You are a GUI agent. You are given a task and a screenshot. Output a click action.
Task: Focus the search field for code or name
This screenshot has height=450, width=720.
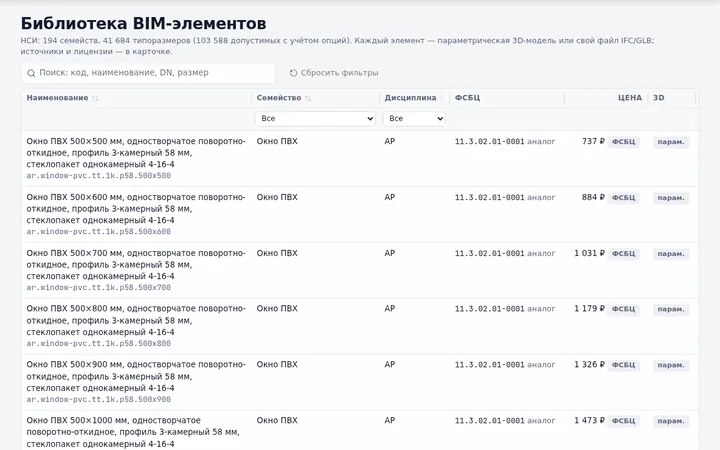point(148,73)
